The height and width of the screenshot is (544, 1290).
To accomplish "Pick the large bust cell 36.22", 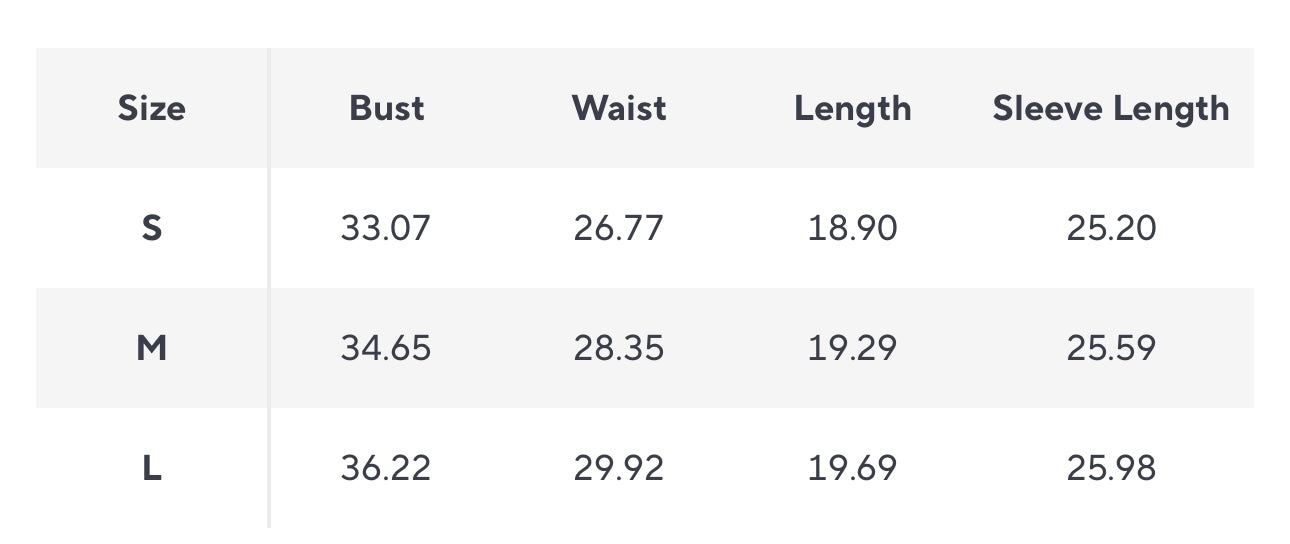I will [385, 468].
